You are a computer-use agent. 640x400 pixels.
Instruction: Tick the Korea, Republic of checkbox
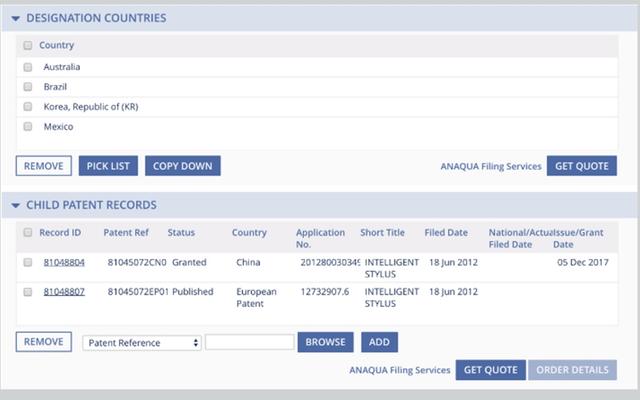coord(28,107)
